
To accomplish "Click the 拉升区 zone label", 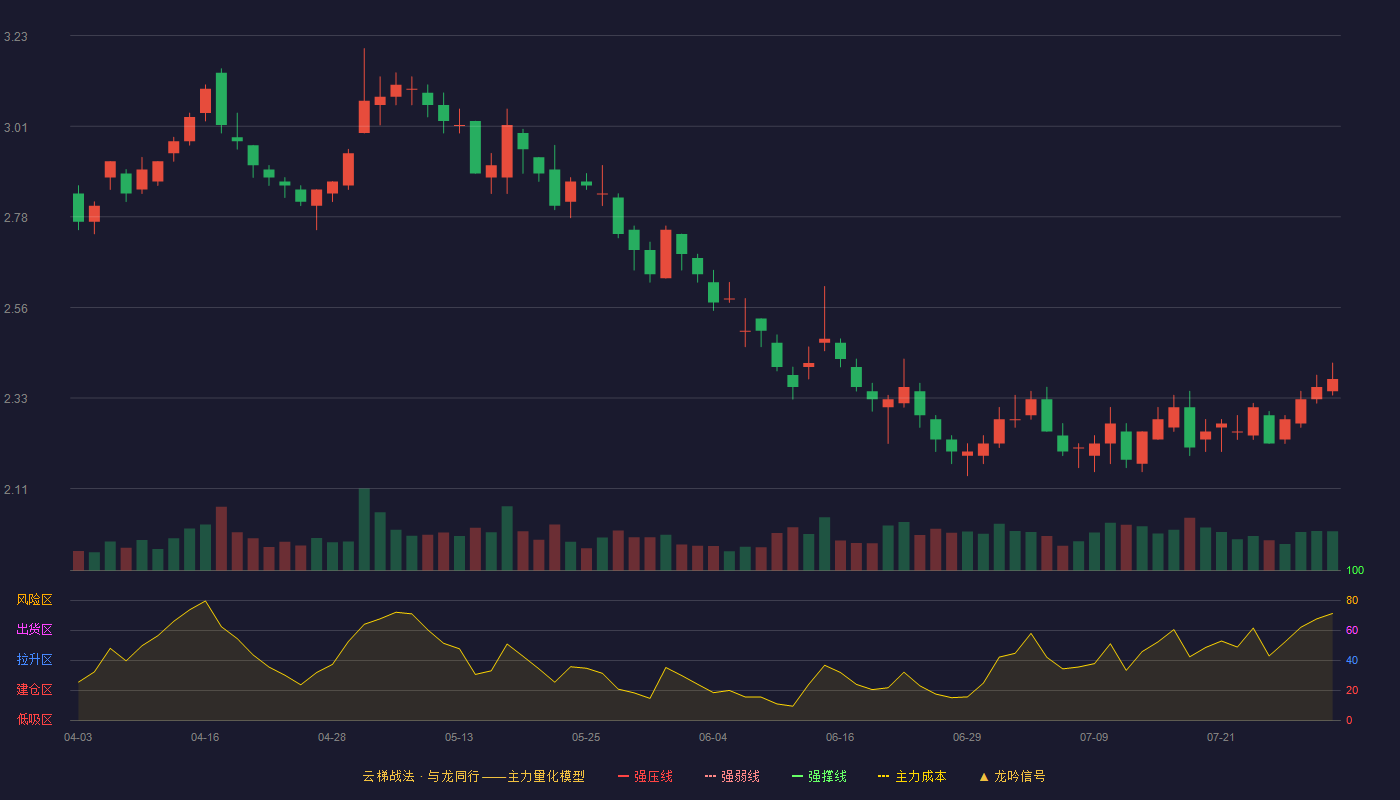I will pyautogui.click(x=34, y=660).
